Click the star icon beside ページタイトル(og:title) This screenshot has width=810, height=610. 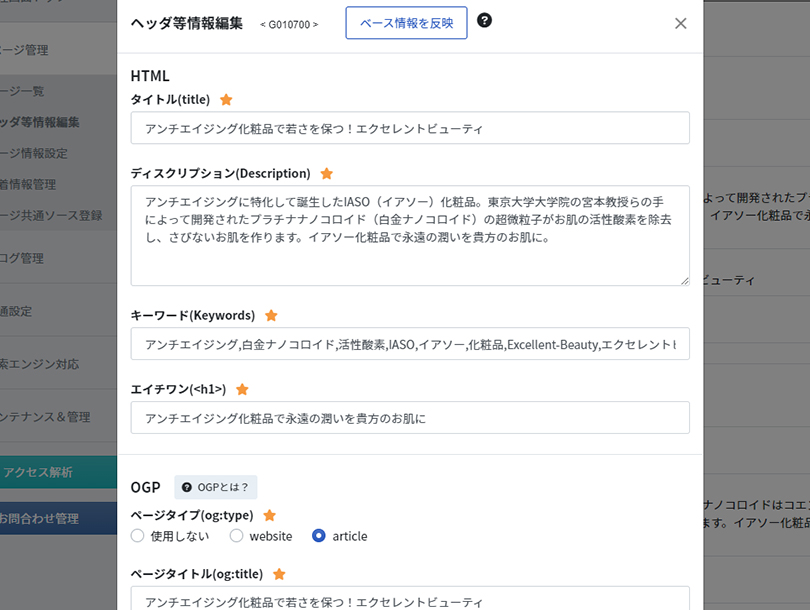[279, 574]
